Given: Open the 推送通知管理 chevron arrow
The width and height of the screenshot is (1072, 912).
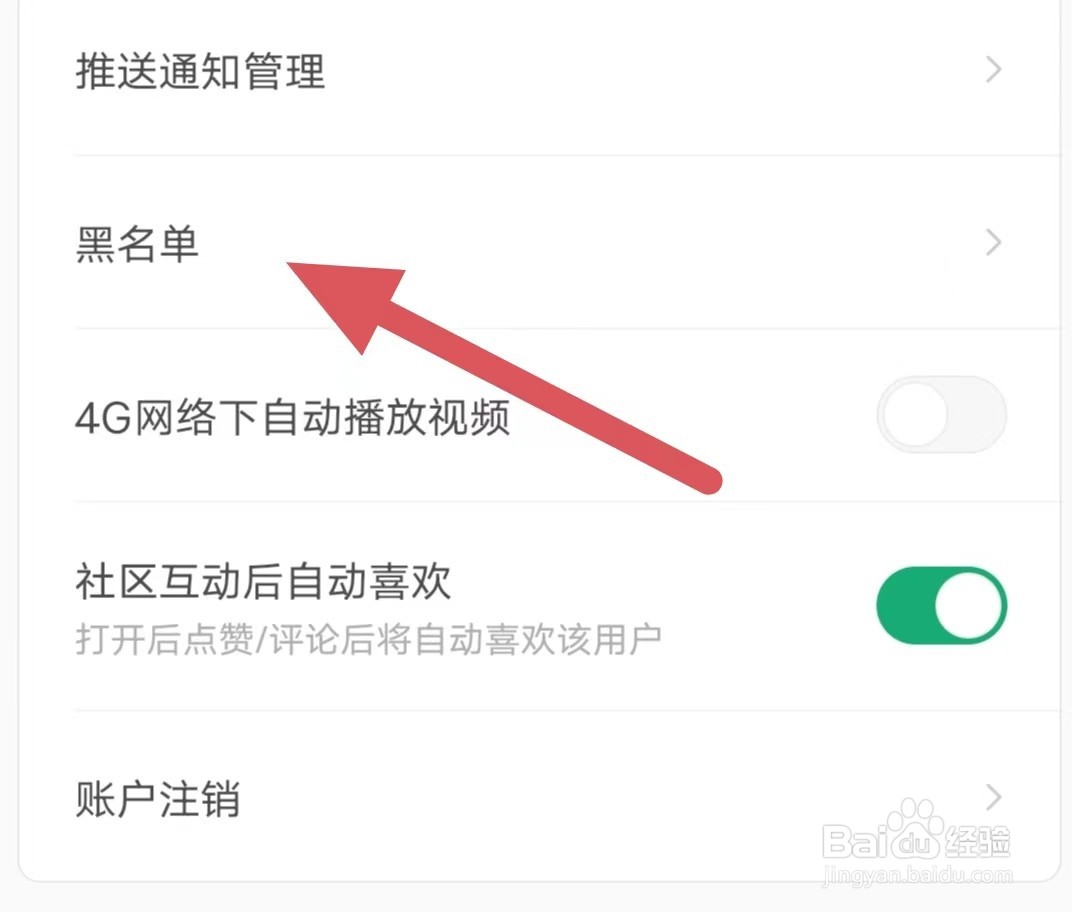Looking at the screenshot, I should tap(994, 70).
